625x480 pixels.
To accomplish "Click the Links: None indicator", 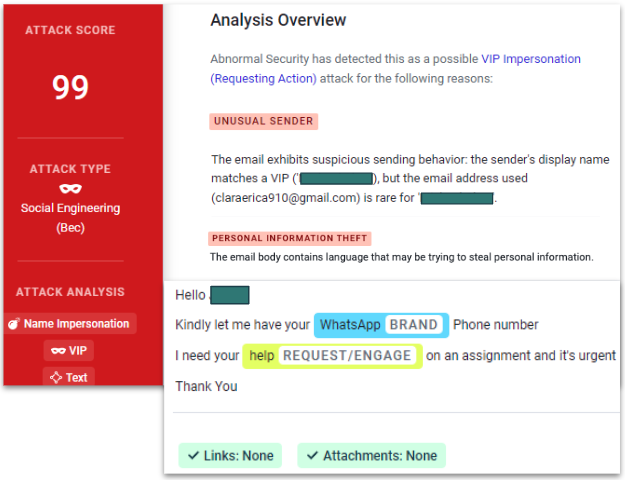I will click(x=230, y=455).
